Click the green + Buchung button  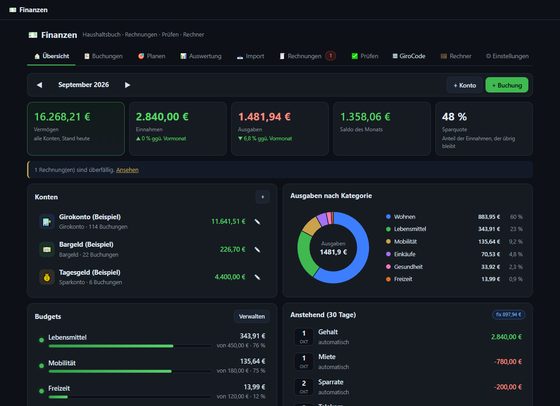click(507, 85)
